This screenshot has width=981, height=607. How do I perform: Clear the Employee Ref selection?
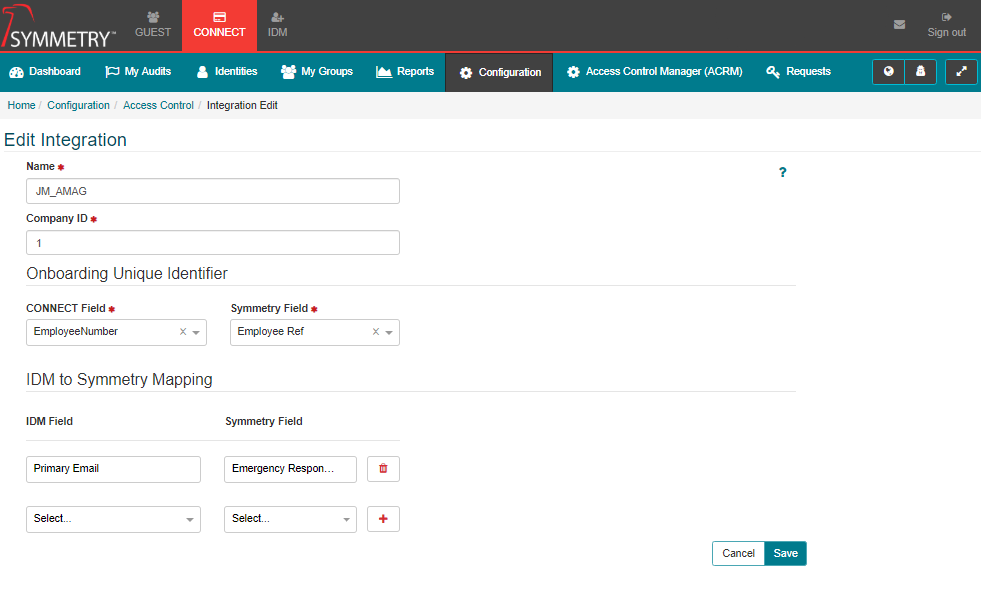pyautogui.click(x=375, y=332)
